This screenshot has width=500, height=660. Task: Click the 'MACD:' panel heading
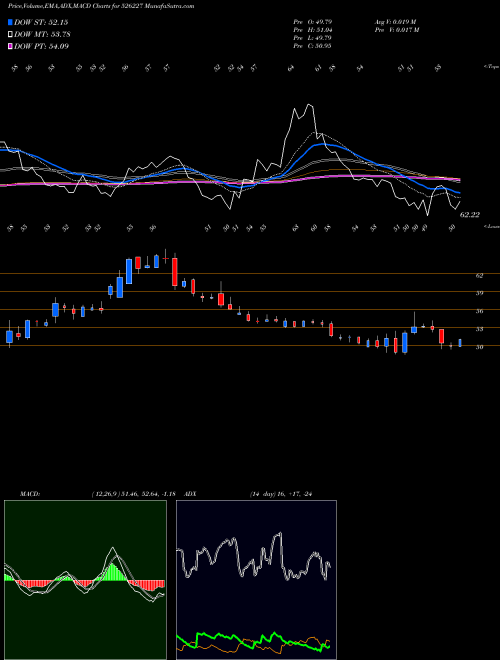click(30, 494)
